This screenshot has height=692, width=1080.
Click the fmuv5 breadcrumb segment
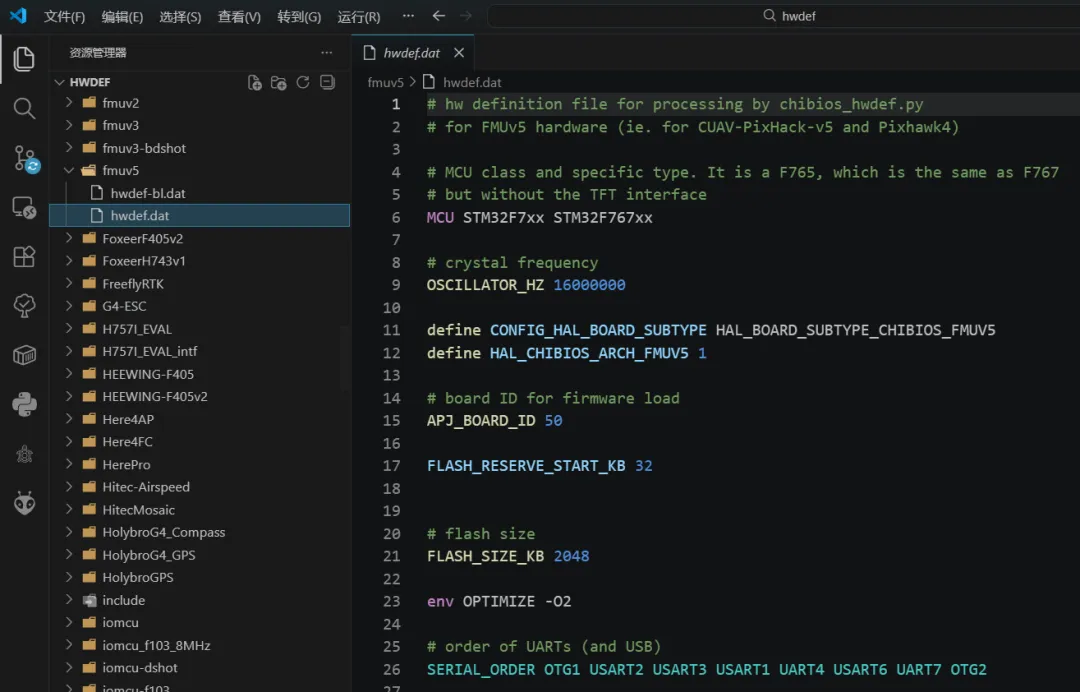[x=385, y=82]
